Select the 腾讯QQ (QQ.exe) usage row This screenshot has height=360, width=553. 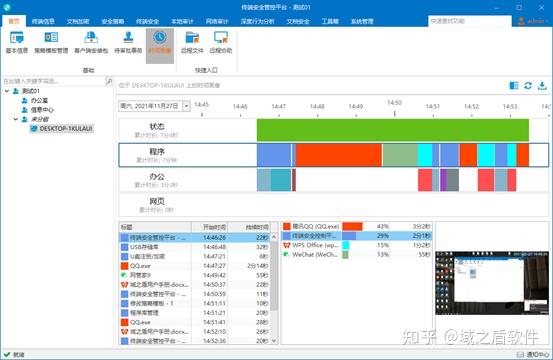click(357, 226)
